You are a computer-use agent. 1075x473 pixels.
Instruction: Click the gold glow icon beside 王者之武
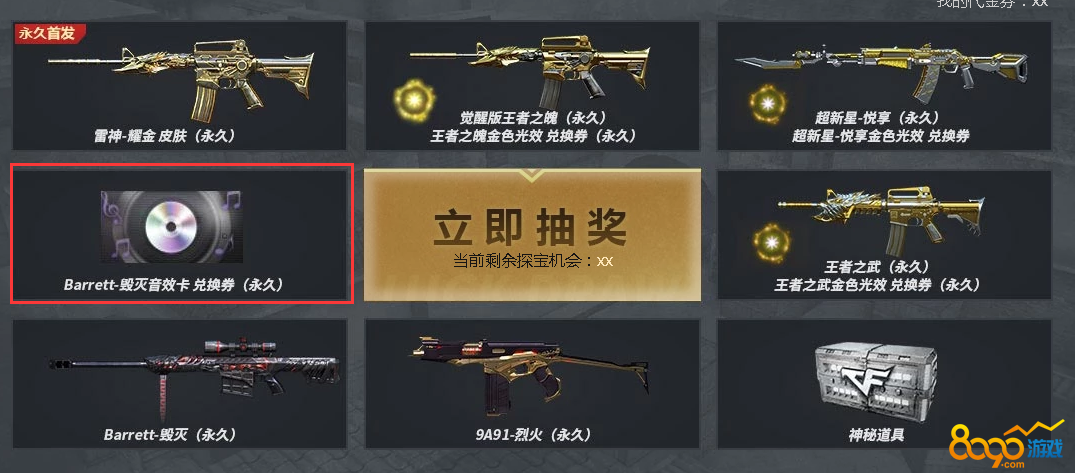coord(771,243)
